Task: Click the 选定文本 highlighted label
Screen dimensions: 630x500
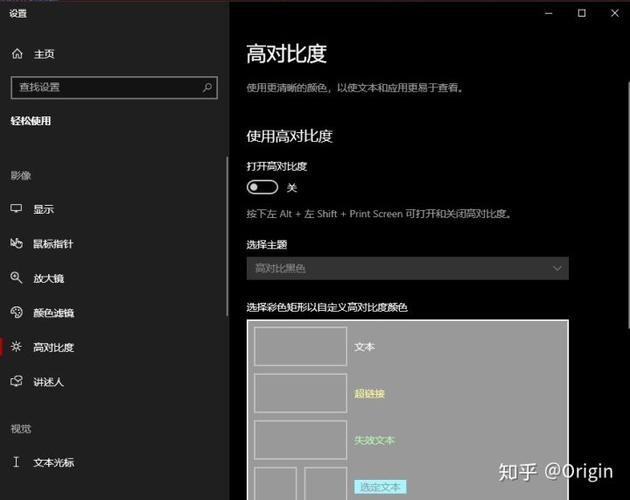Action: 380,487
